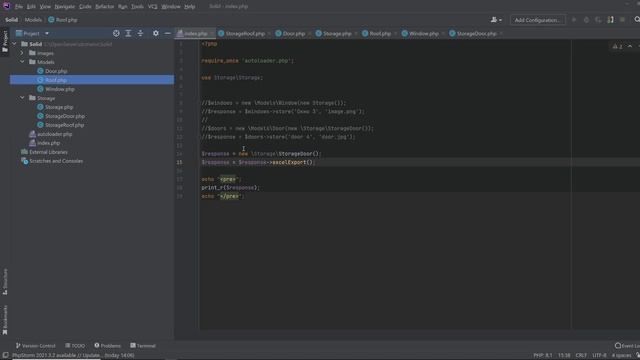This screenshot has width=640, height=360.
Task: Close the StorageRoof.php editor tab
Action: [x=269, y=34]
